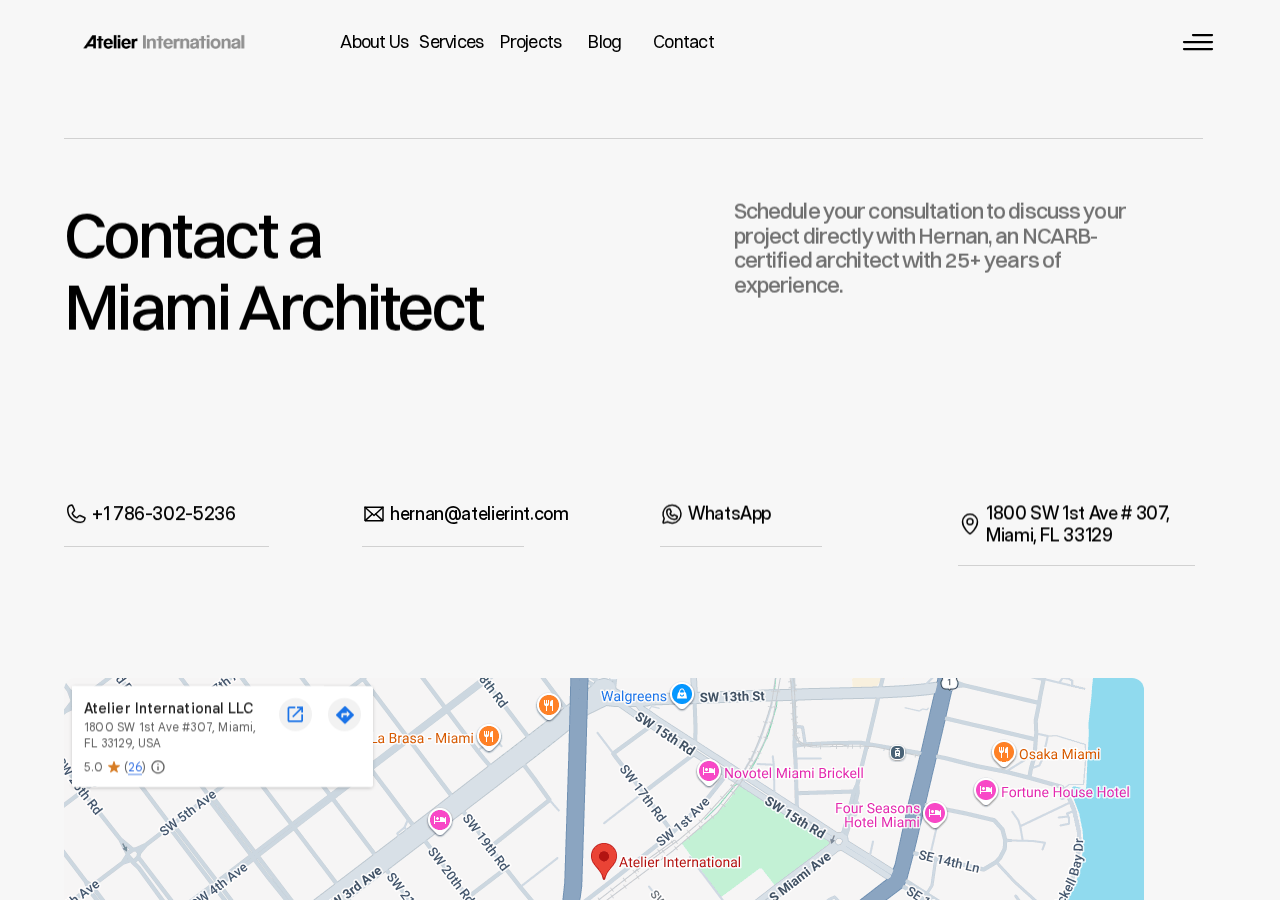The image size is (1280, 900).
Task: Click the WhatsApp logo icon
Action: (x=672, y=514)
